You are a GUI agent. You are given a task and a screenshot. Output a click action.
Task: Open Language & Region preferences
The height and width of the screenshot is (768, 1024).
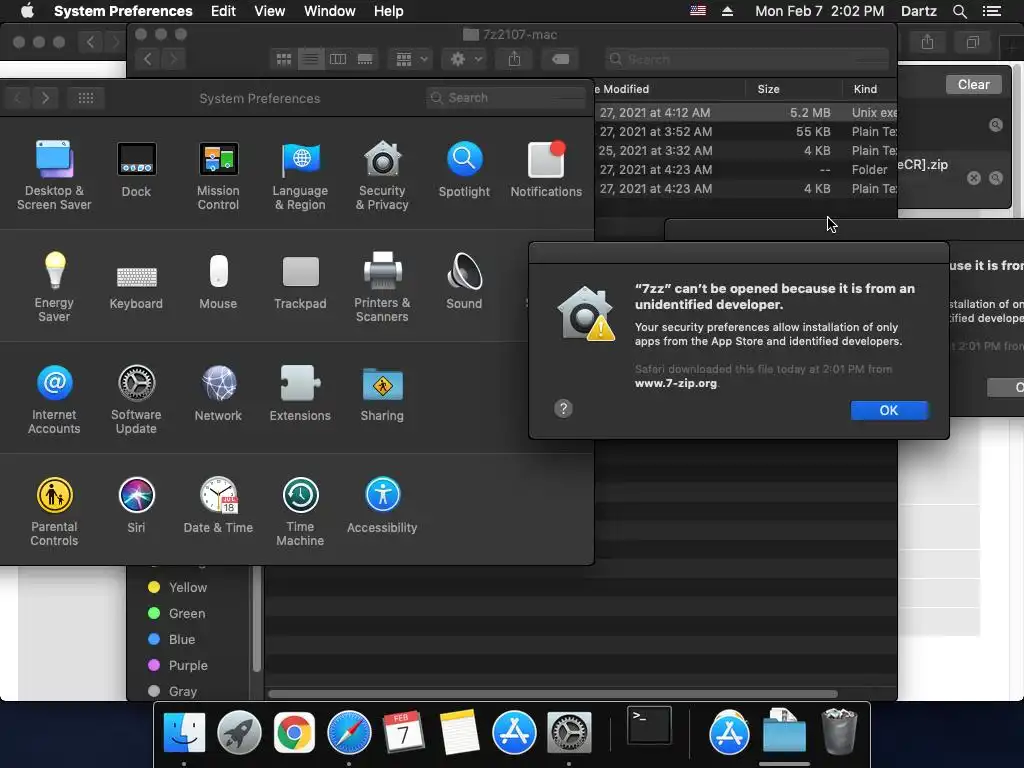click(300, 175)
